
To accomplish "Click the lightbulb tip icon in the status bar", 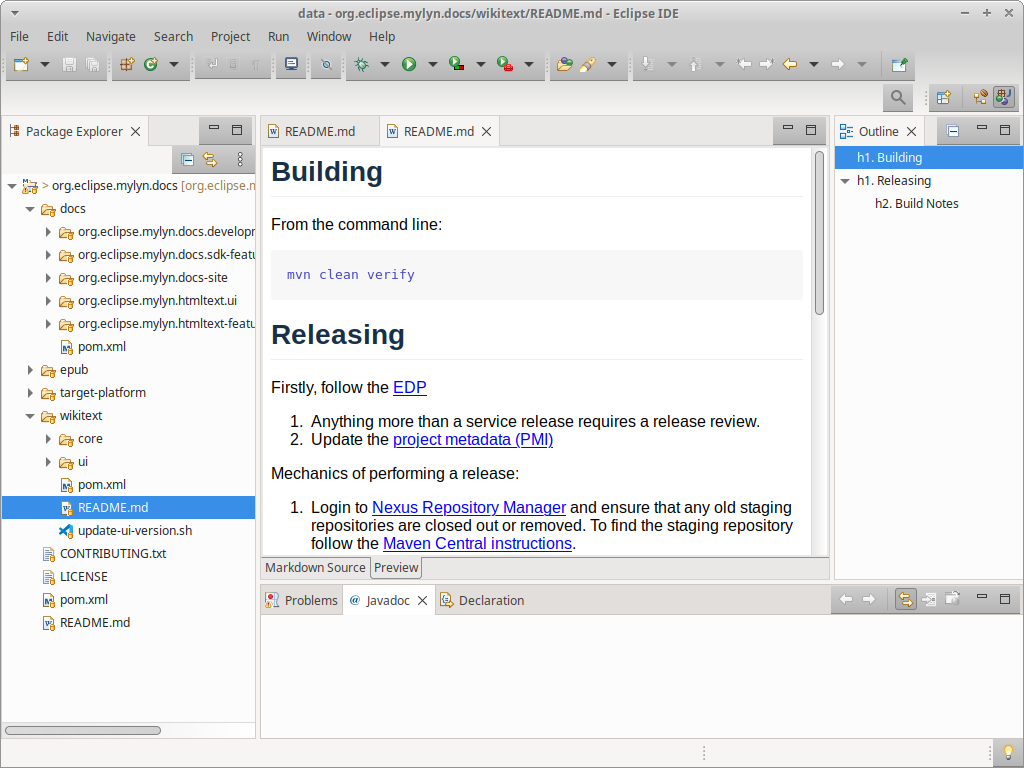I will (1008, 754).
